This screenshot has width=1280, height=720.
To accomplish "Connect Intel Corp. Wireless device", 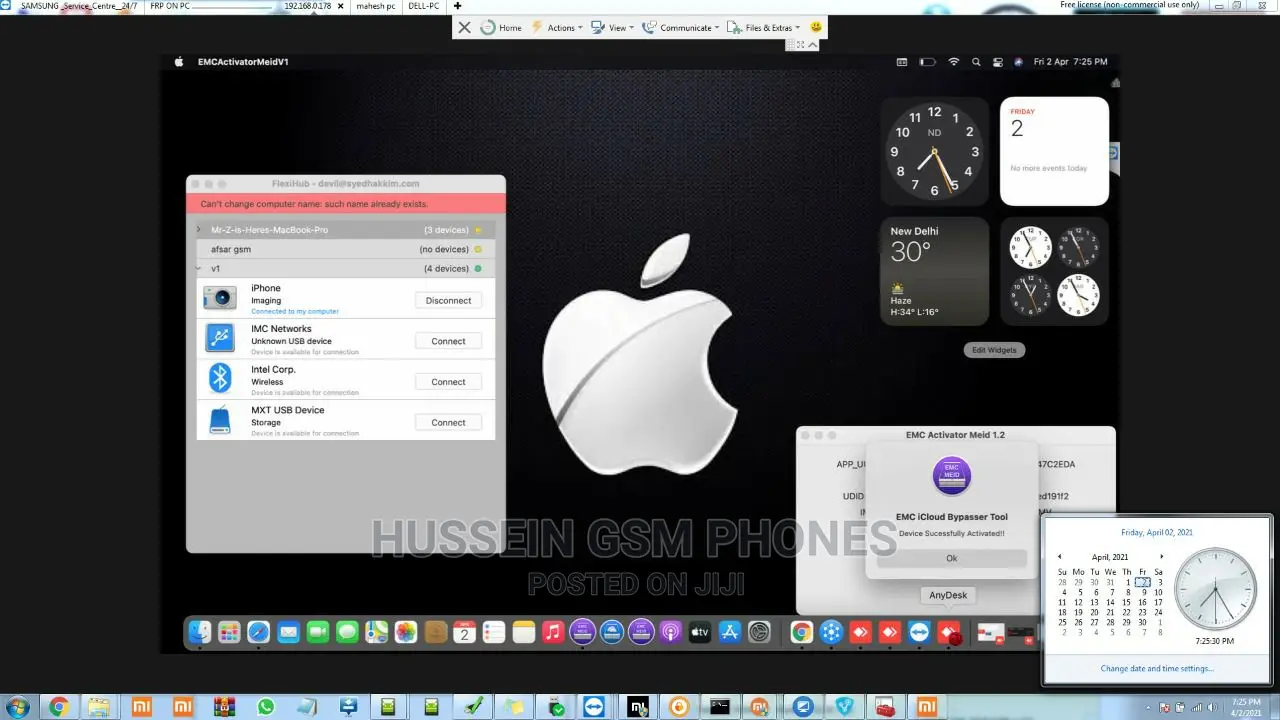I will tap(448, 382).
